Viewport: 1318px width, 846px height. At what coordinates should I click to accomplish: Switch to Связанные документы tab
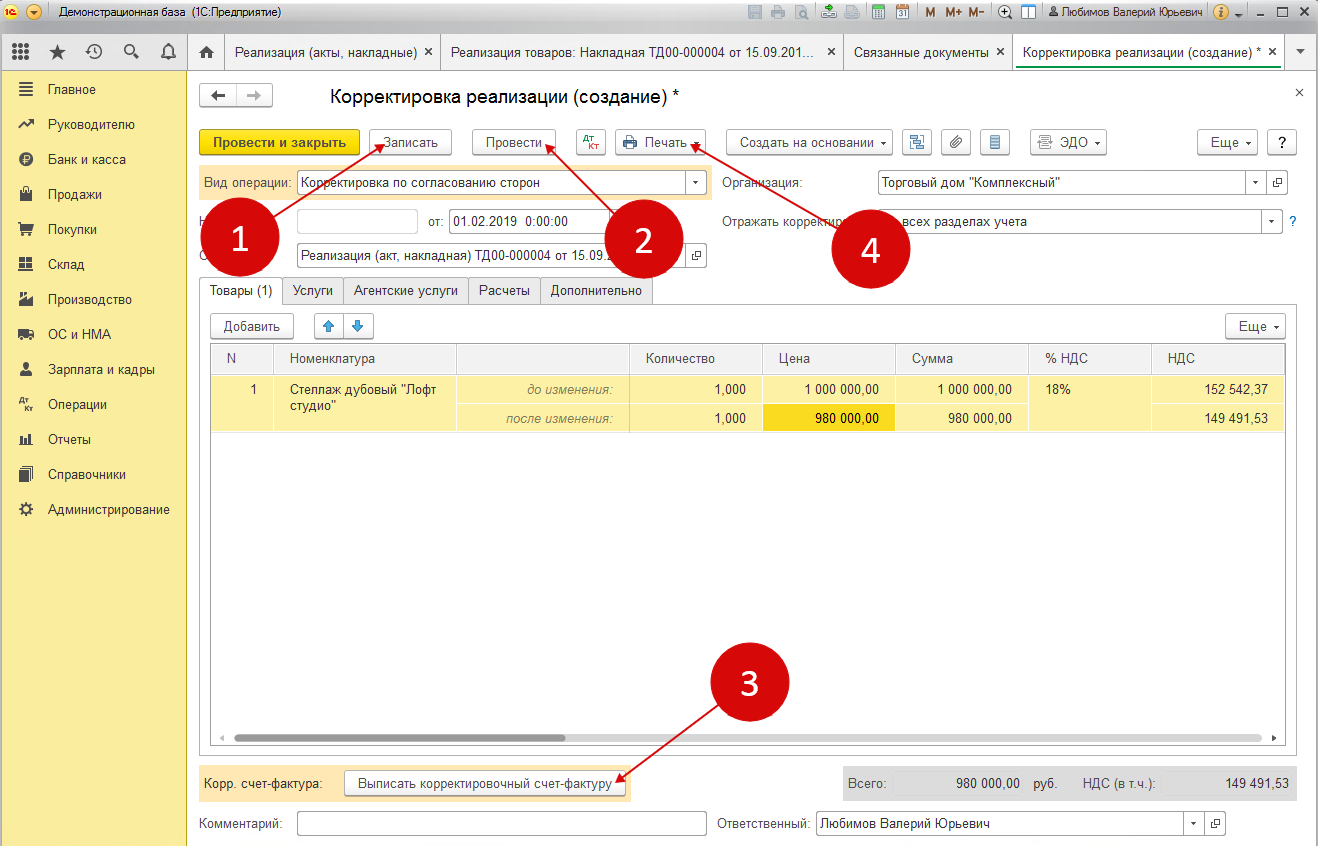point(921,52)
